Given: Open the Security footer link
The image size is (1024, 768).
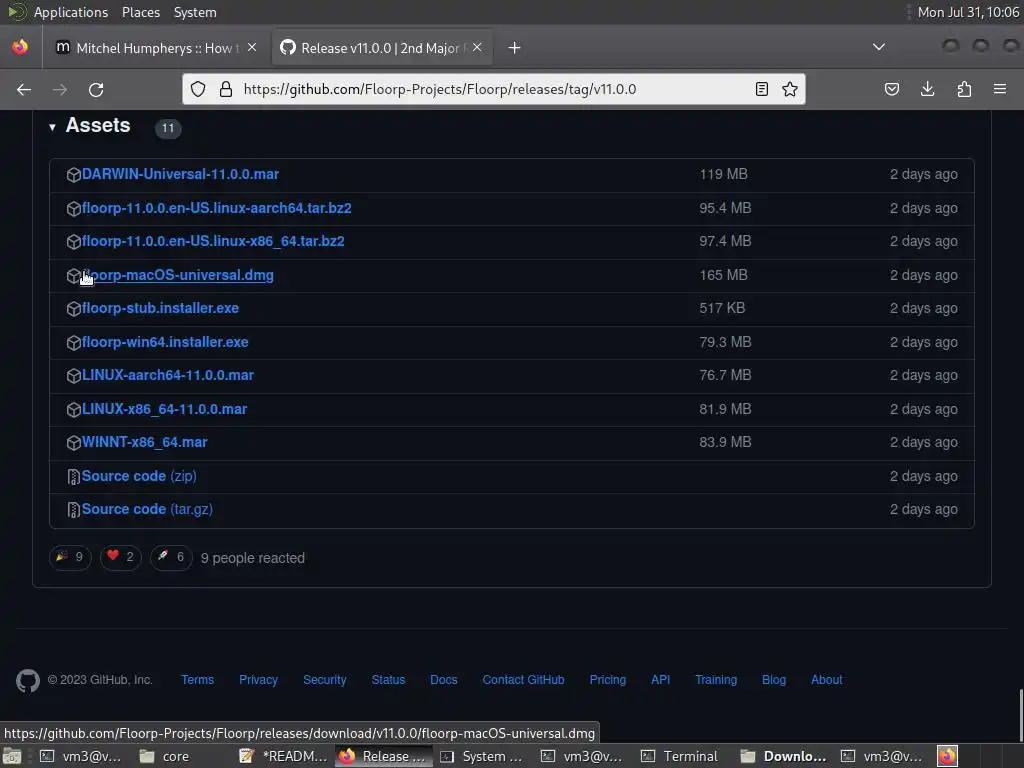Looking at the screenshot, I should 325,680.
